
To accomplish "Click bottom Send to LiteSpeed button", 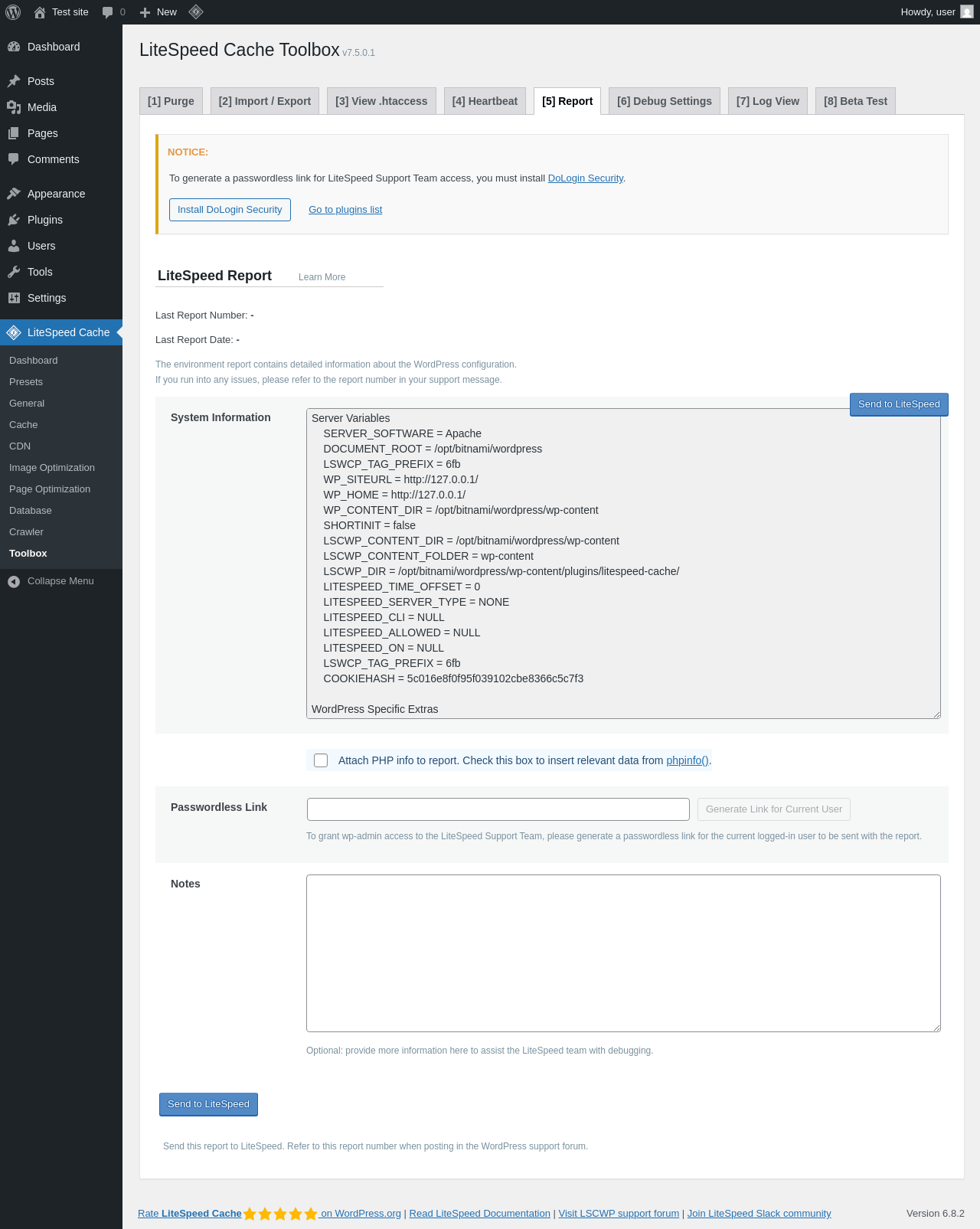I will [208, 1104].
